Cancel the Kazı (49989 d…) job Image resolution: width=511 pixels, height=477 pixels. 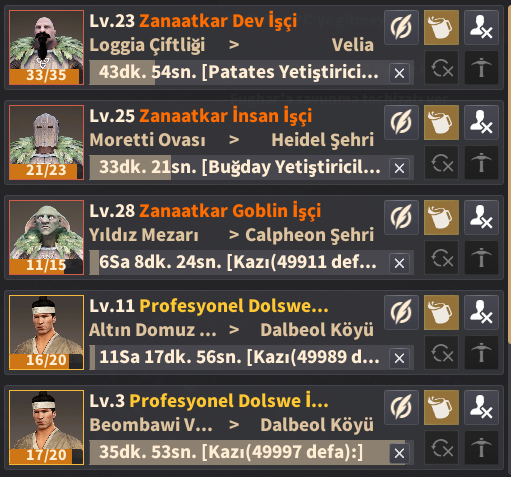click(399, 358)
